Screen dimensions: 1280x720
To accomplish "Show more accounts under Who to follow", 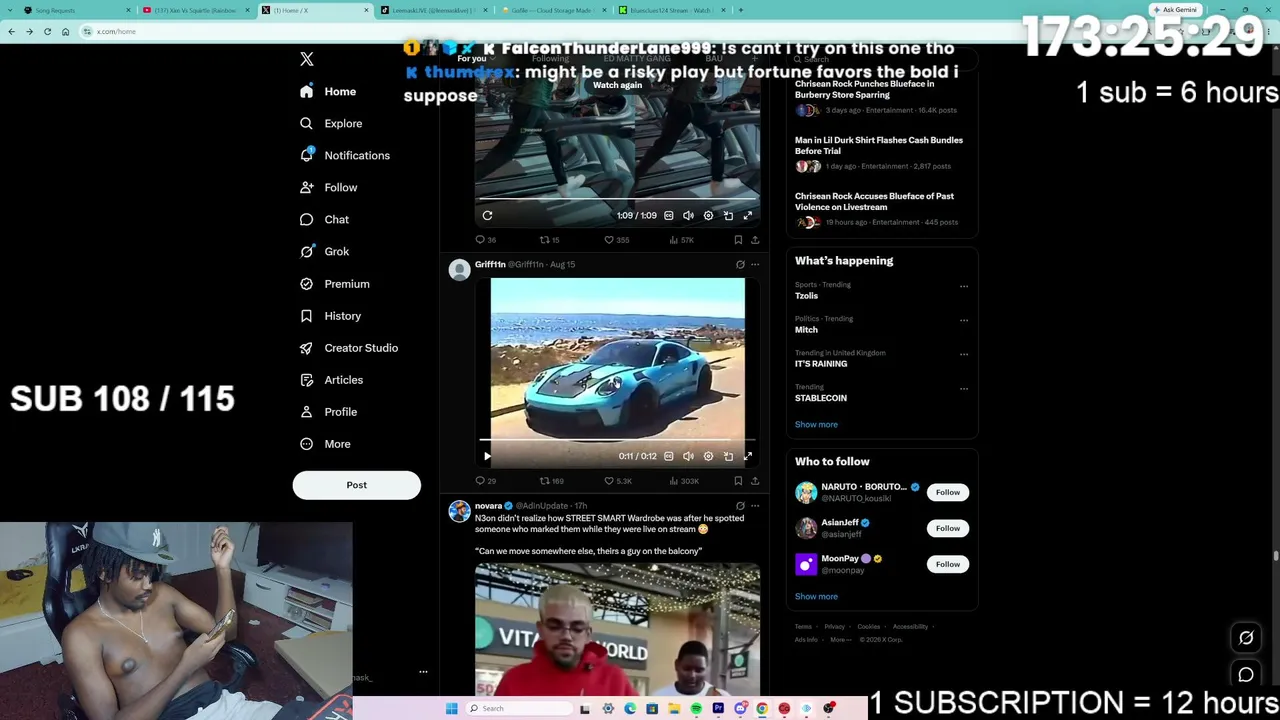I will [816, 596].
